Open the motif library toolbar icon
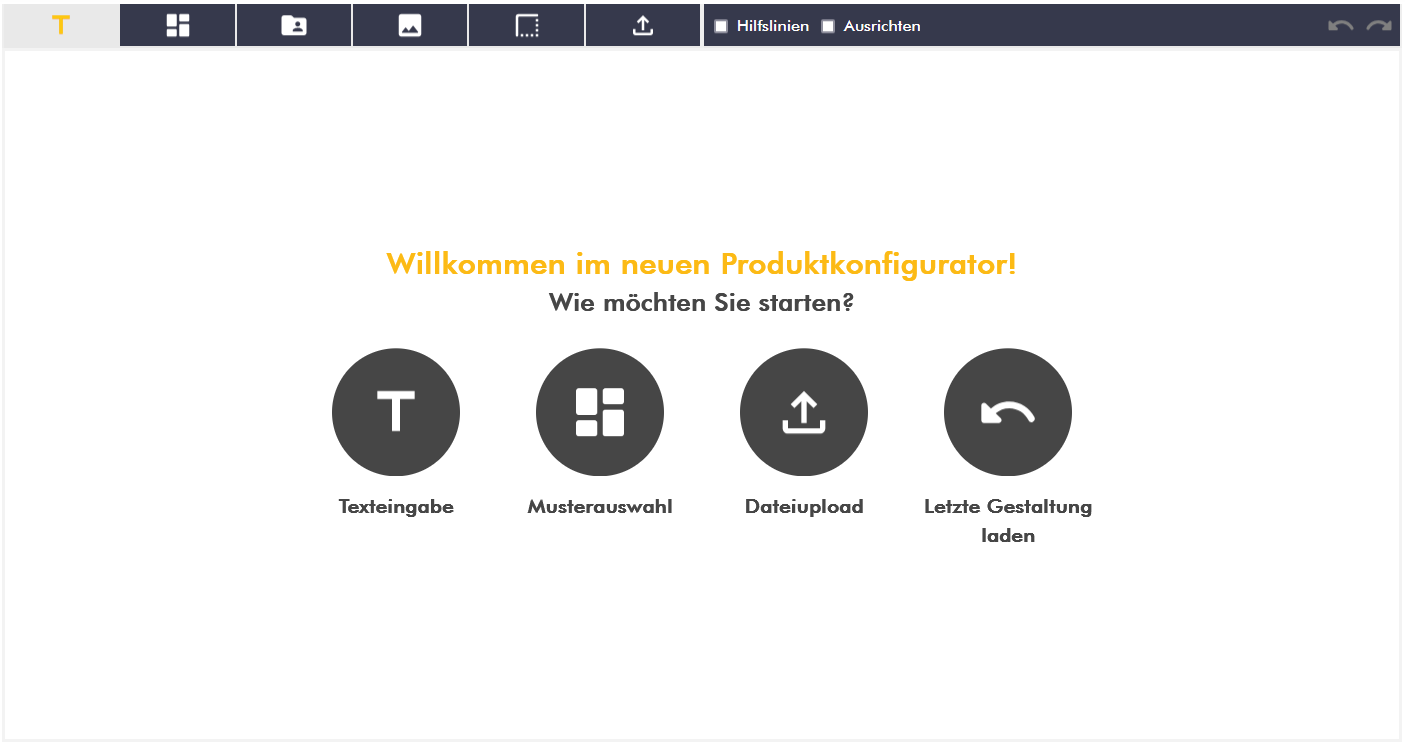The width and height of the screenshot is (1405, 745). coord(293,25)
